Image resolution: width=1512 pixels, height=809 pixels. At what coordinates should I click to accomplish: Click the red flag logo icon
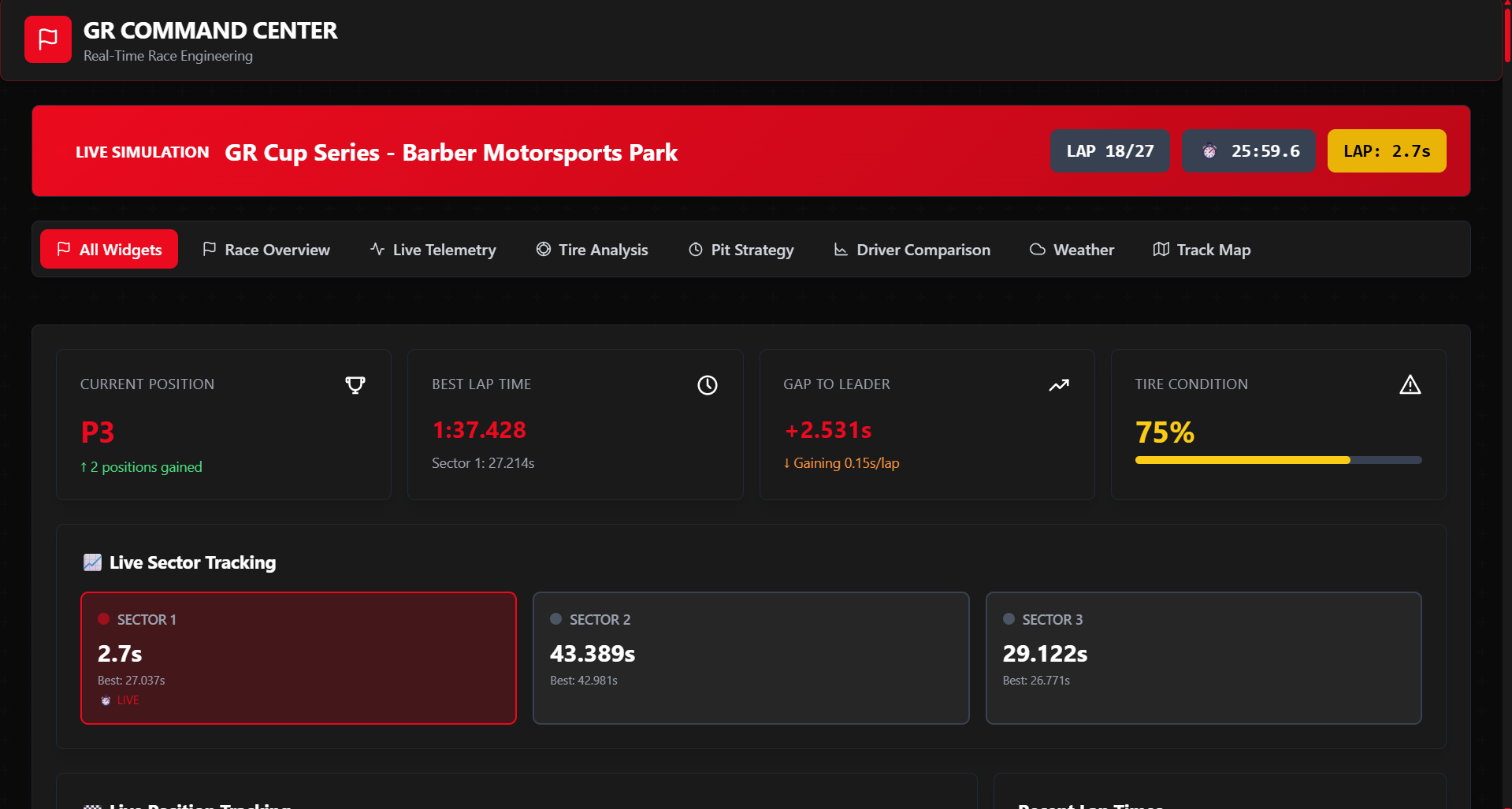(48, 39)
